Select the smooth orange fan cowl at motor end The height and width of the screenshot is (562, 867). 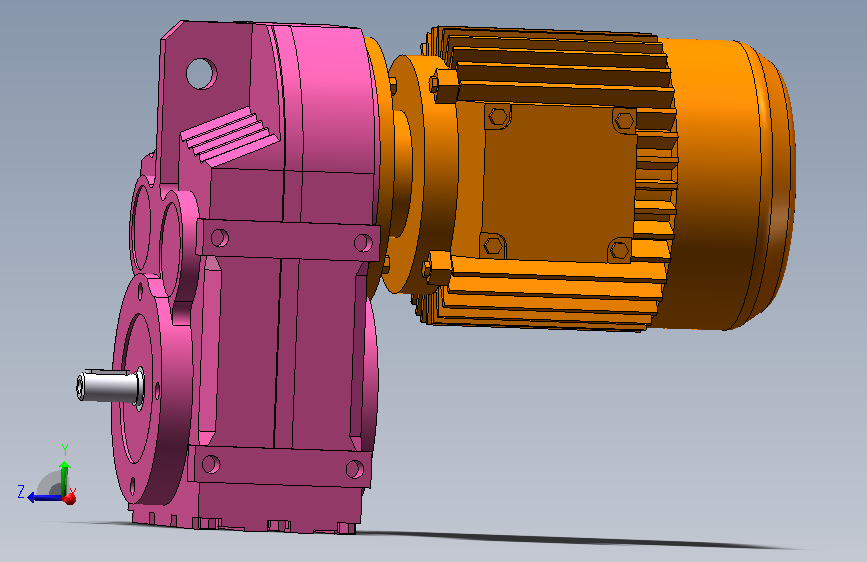[727, 185]
